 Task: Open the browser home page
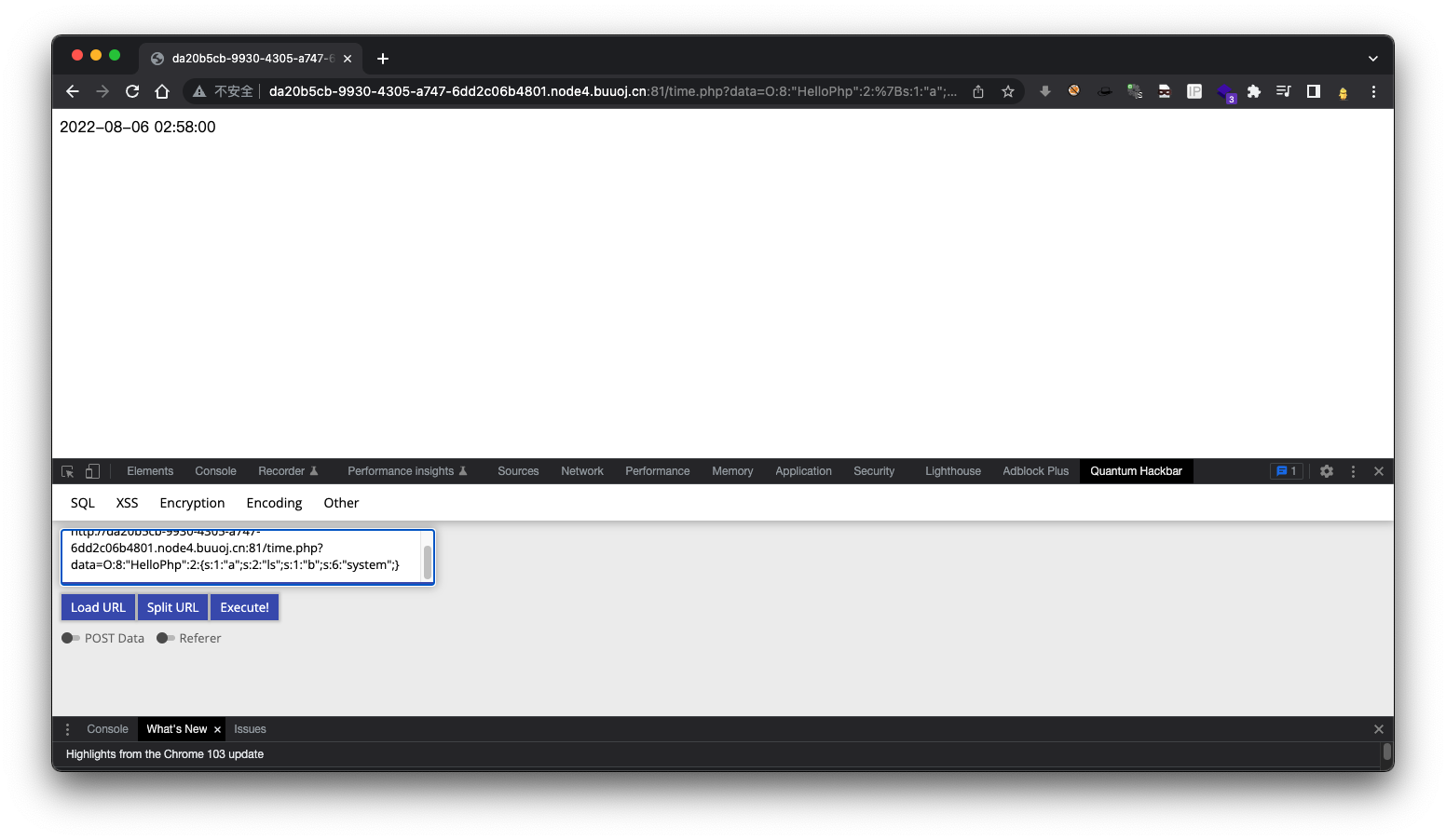[162, 91]
